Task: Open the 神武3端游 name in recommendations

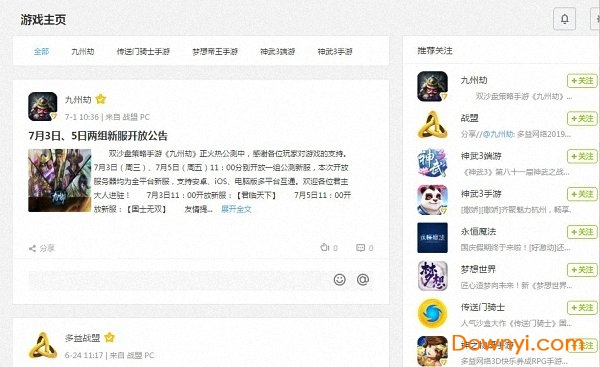Action: (481, 156)
